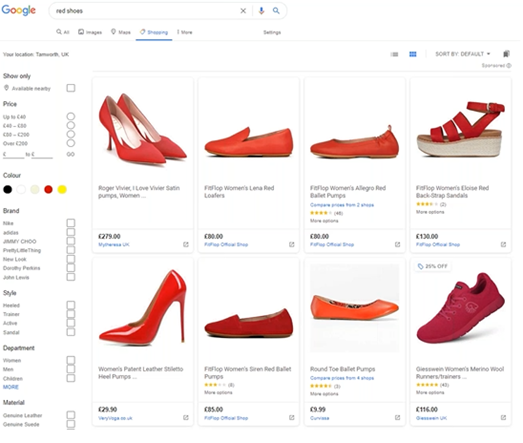Click location pin beside Available nearby
The height and width of the screenshot is (443, 523).
(6, 88)
